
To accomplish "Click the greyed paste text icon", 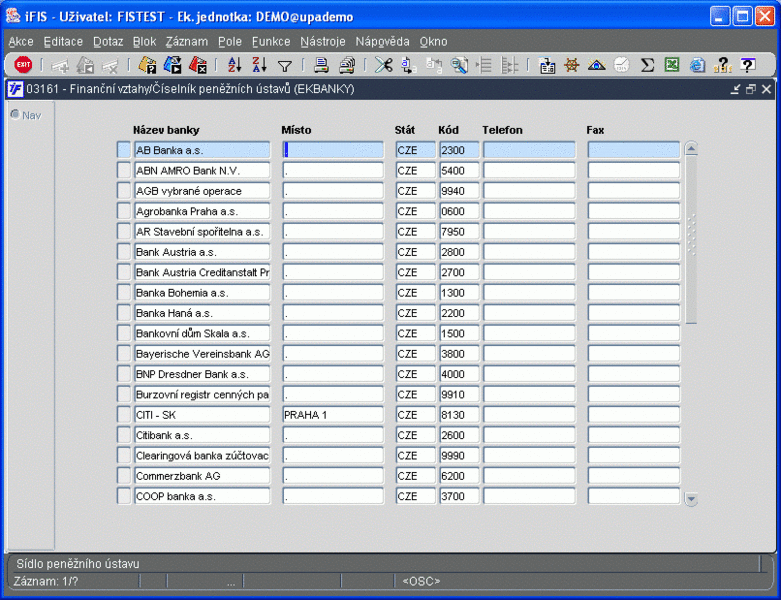I will tap(434, 65).
